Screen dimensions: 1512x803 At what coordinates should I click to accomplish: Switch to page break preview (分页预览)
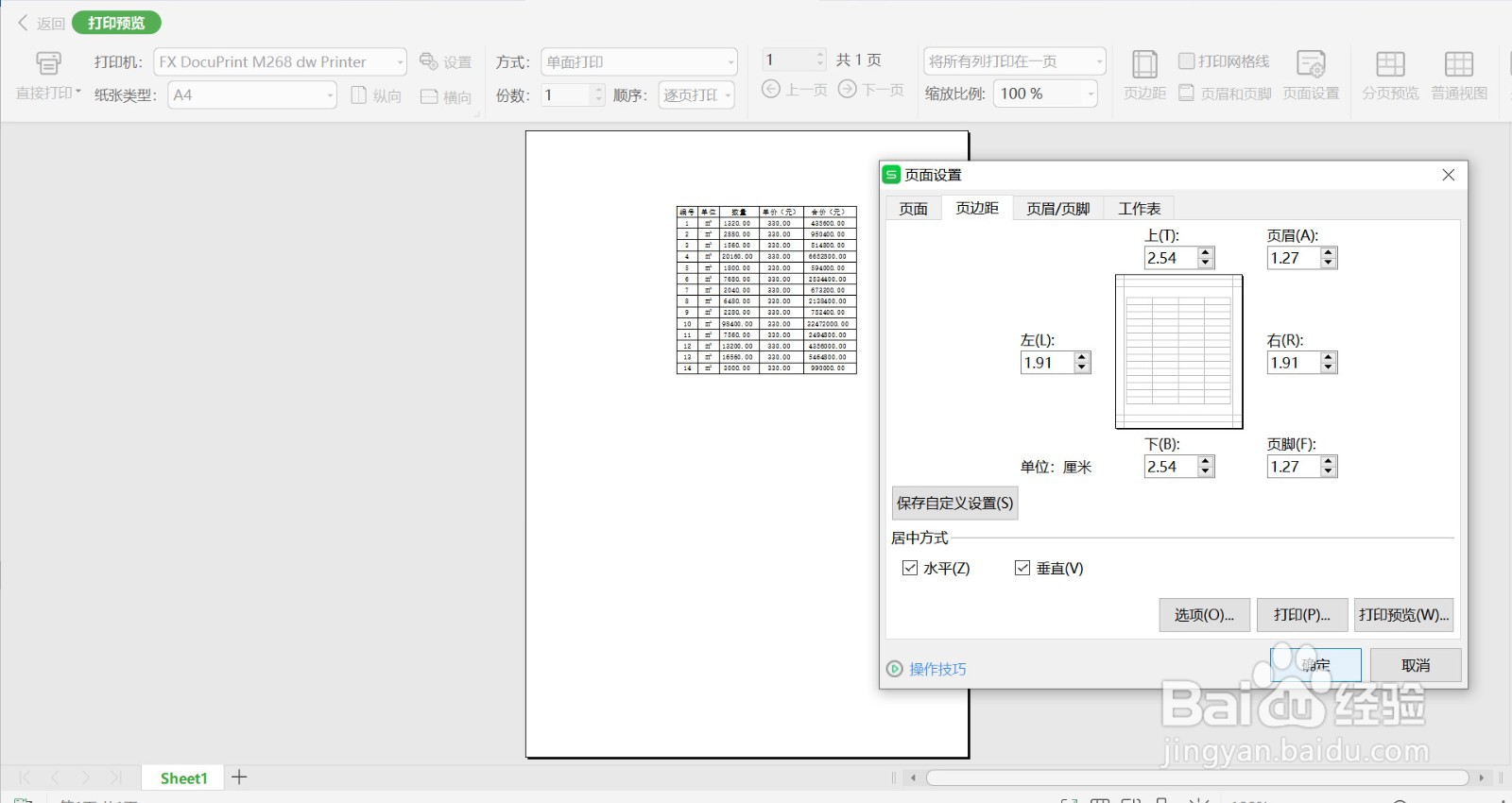(1390, 75)
